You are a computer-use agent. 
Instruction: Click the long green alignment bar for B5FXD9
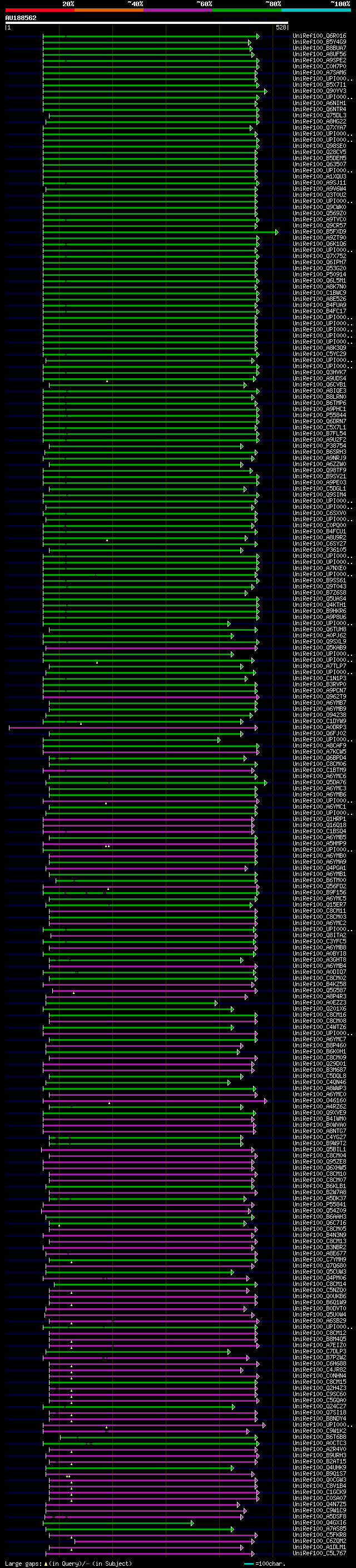click(161, 232)
